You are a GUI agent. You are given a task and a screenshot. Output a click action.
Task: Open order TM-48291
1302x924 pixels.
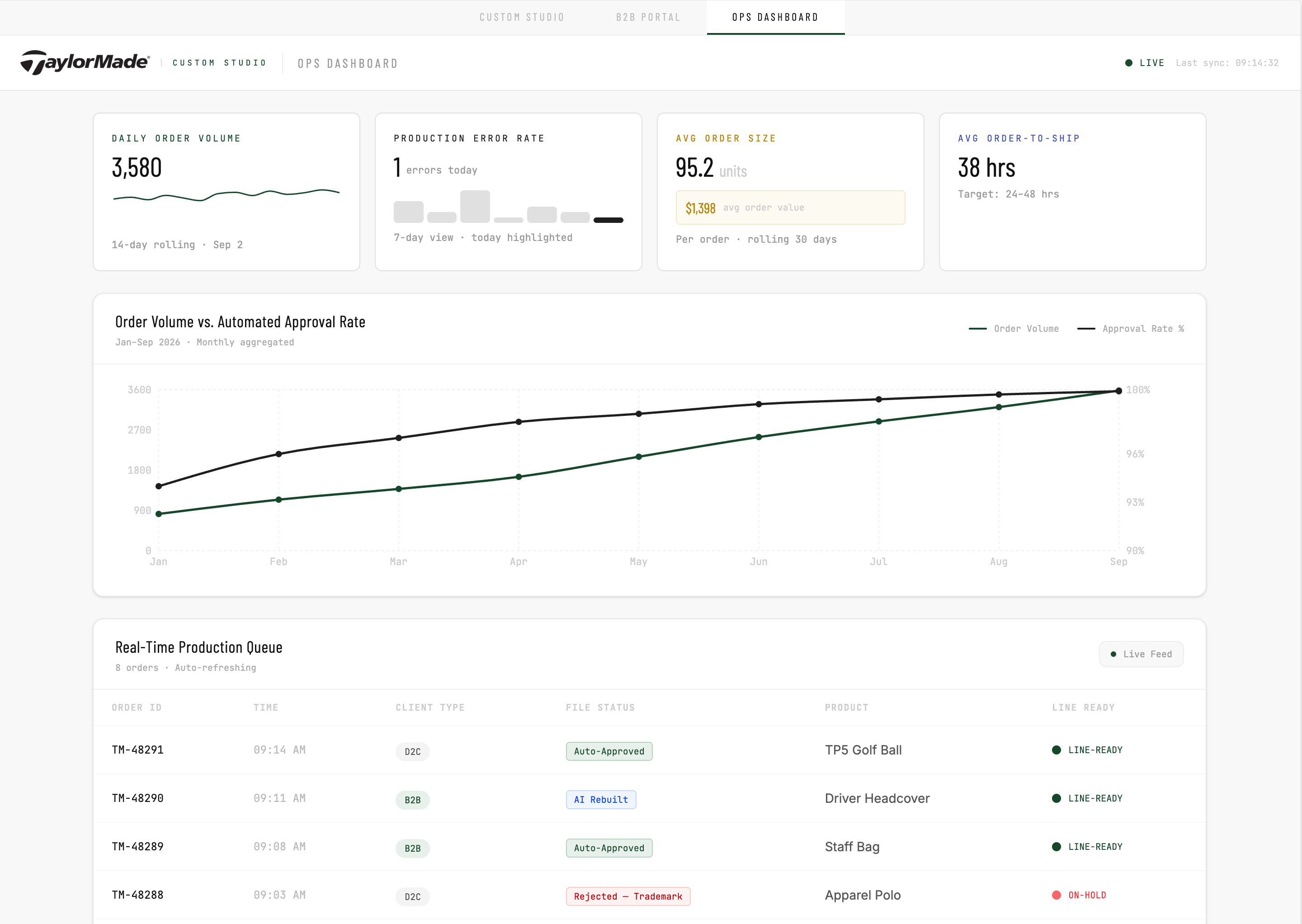138,750
